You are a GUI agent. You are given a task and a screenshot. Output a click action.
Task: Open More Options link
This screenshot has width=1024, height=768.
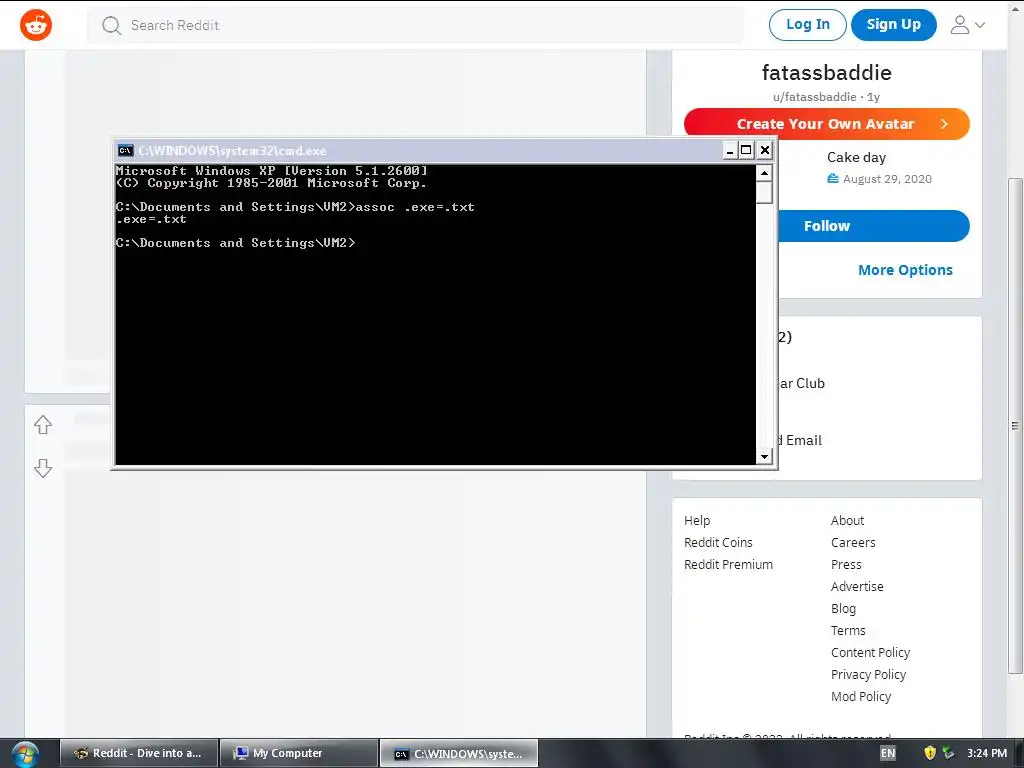[x=905, y=270]
